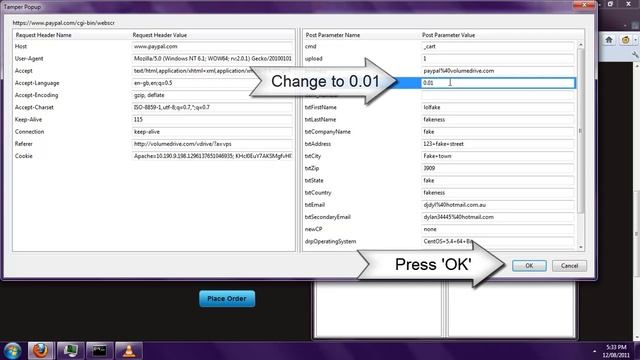The height and width of the screenshot is (360, 640).
Task: Click the post parameters scrollbar thumb
Action: click(580, 131)
